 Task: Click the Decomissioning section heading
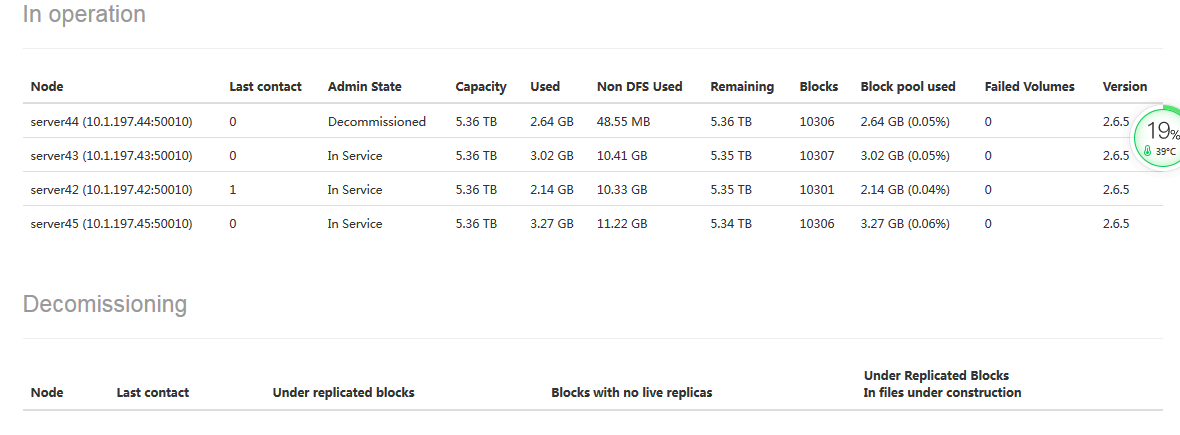tap(104, 304)
